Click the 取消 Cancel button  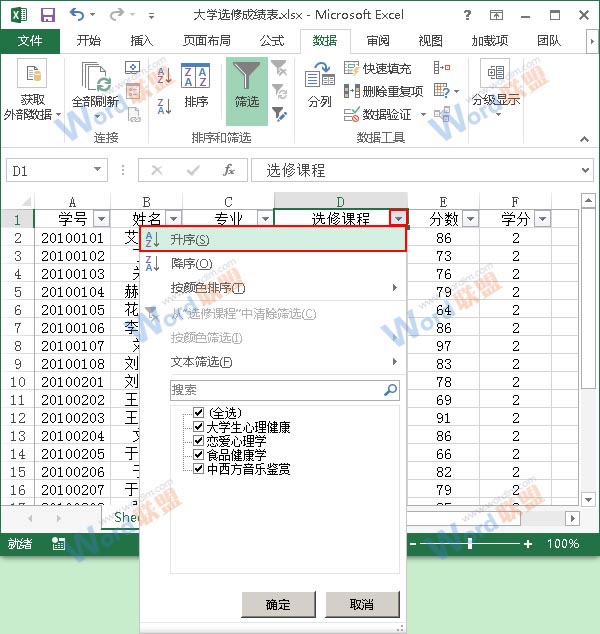click(362, 604)
